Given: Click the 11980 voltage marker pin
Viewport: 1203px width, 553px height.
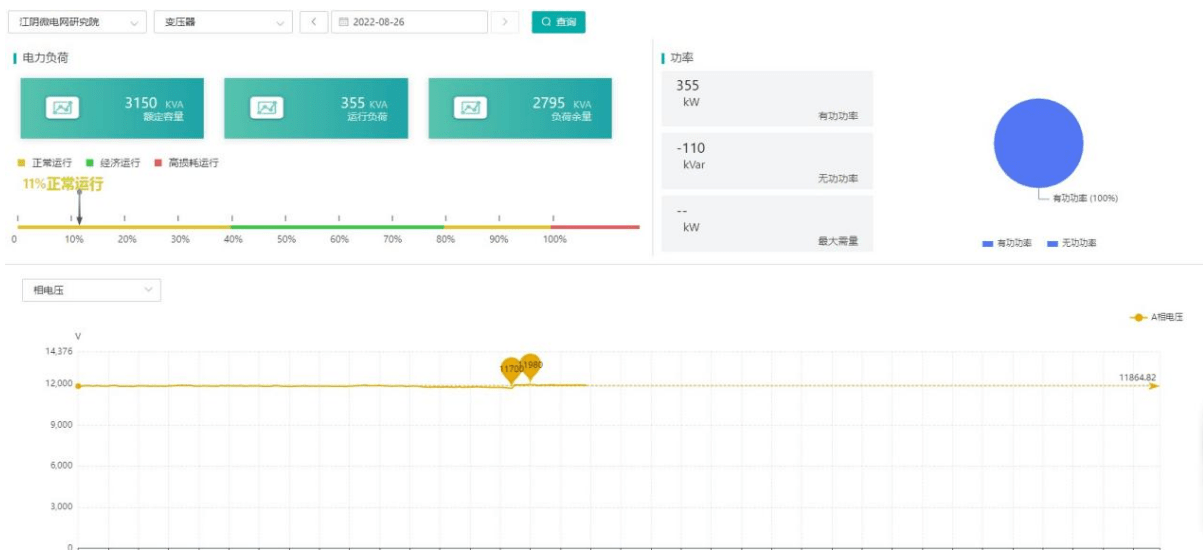Looking at the screenshot, I should point(531,365).
